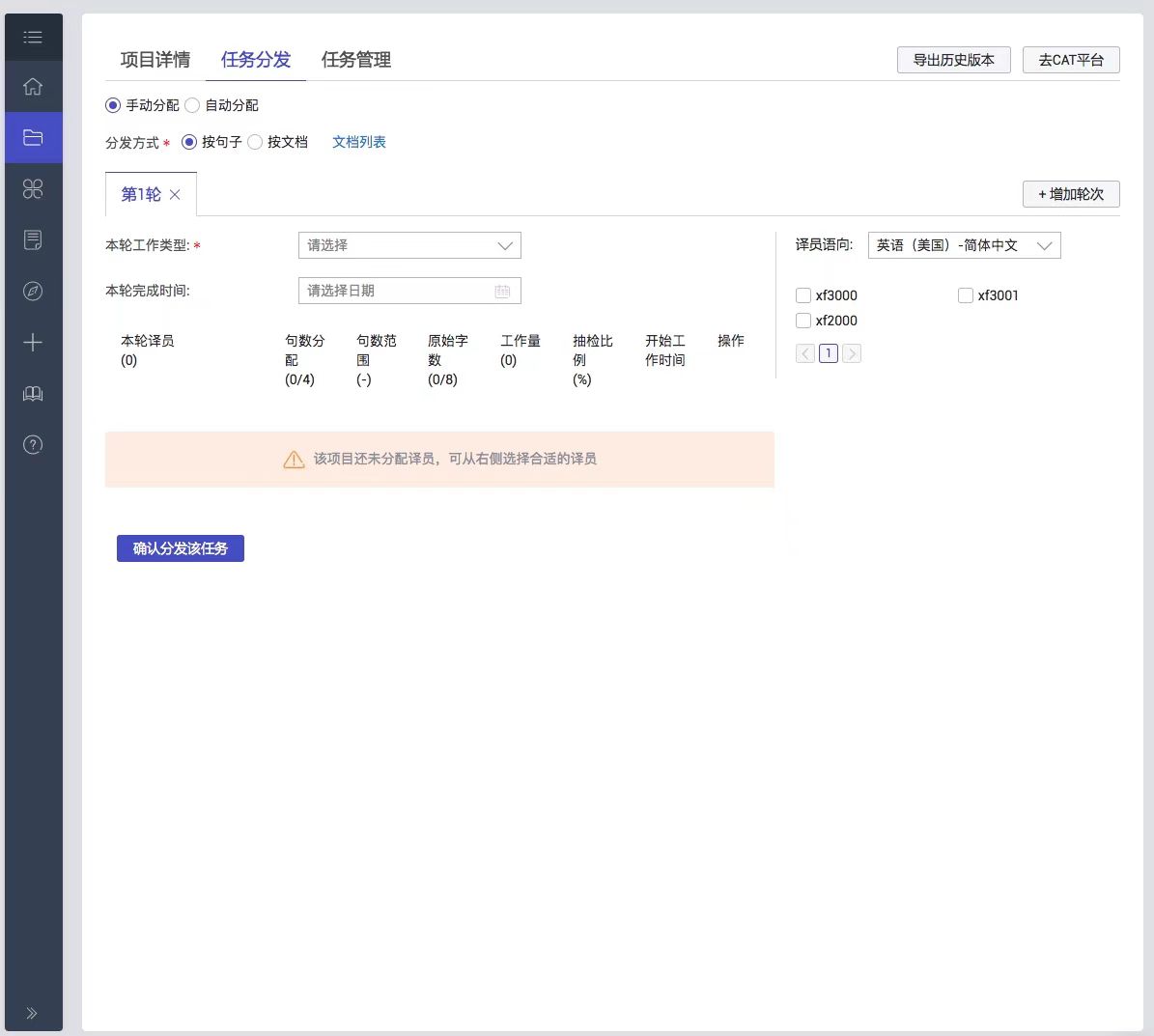Click the plus icon in sidebar
Screen dimensions: 1154x1036
tap(33, 342)
